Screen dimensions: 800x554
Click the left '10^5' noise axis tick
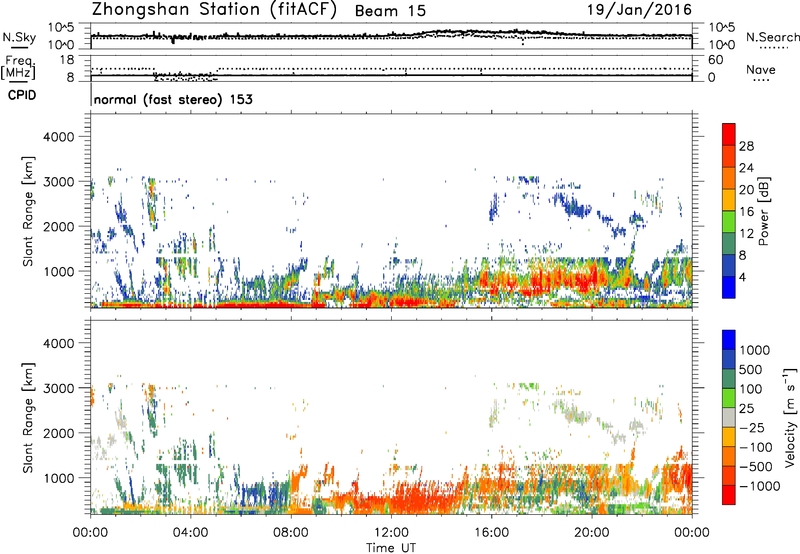61,28
